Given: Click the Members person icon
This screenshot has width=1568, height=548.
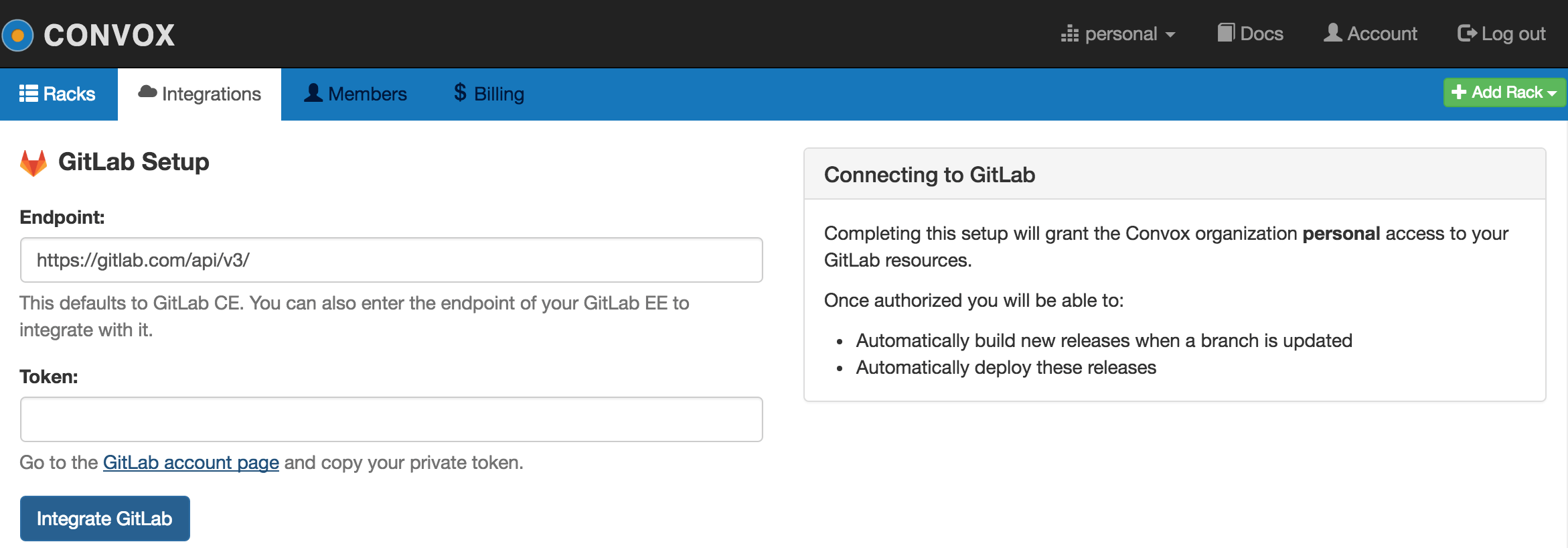Looking at the screenshot, I should (x=313, y=92).
